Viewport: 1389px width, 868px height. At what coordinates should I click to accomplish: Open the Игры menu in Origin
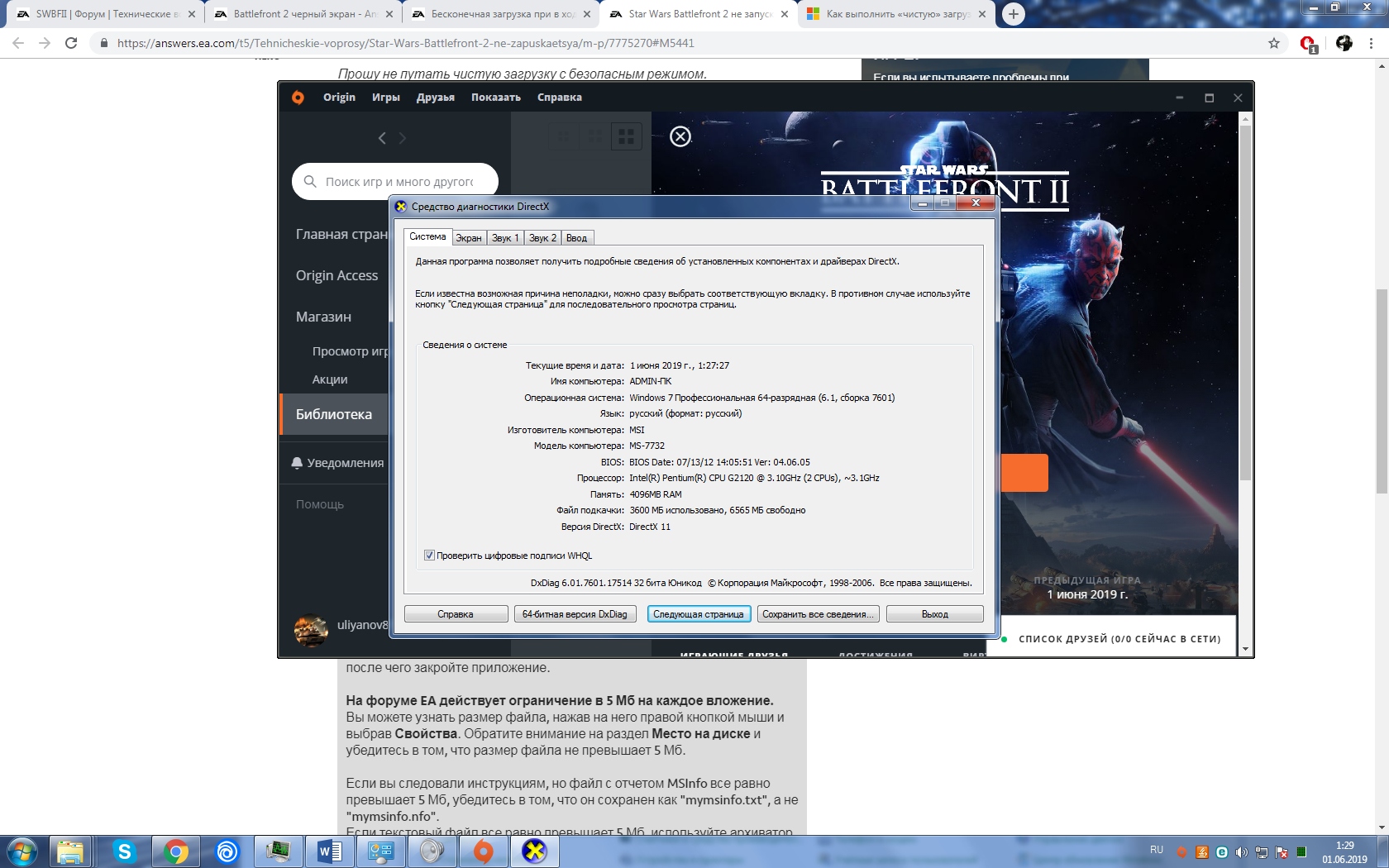point(386,98)
